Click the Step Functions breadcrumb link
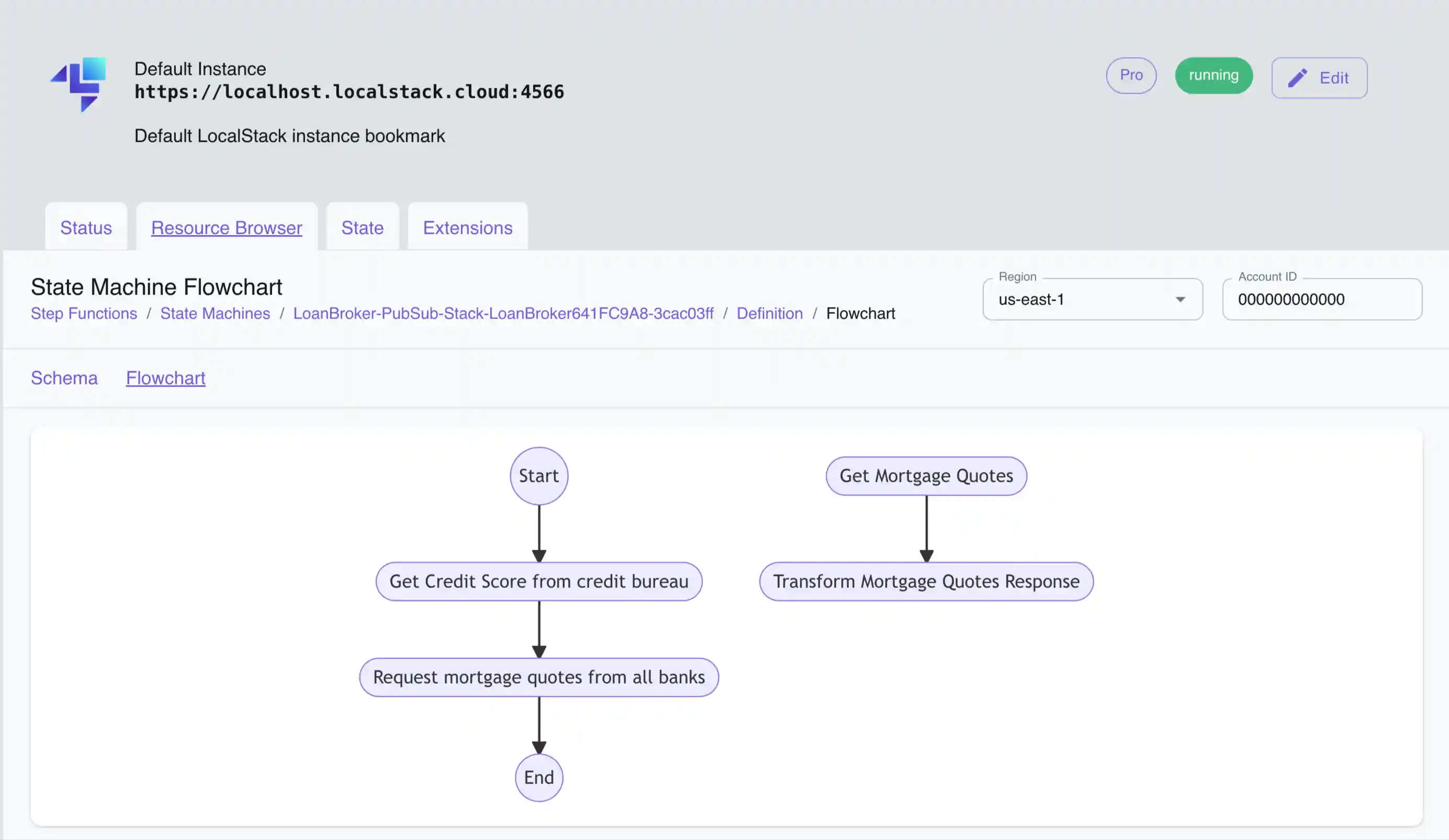The height and width of the screenshot is (840, 1449). 84,313
